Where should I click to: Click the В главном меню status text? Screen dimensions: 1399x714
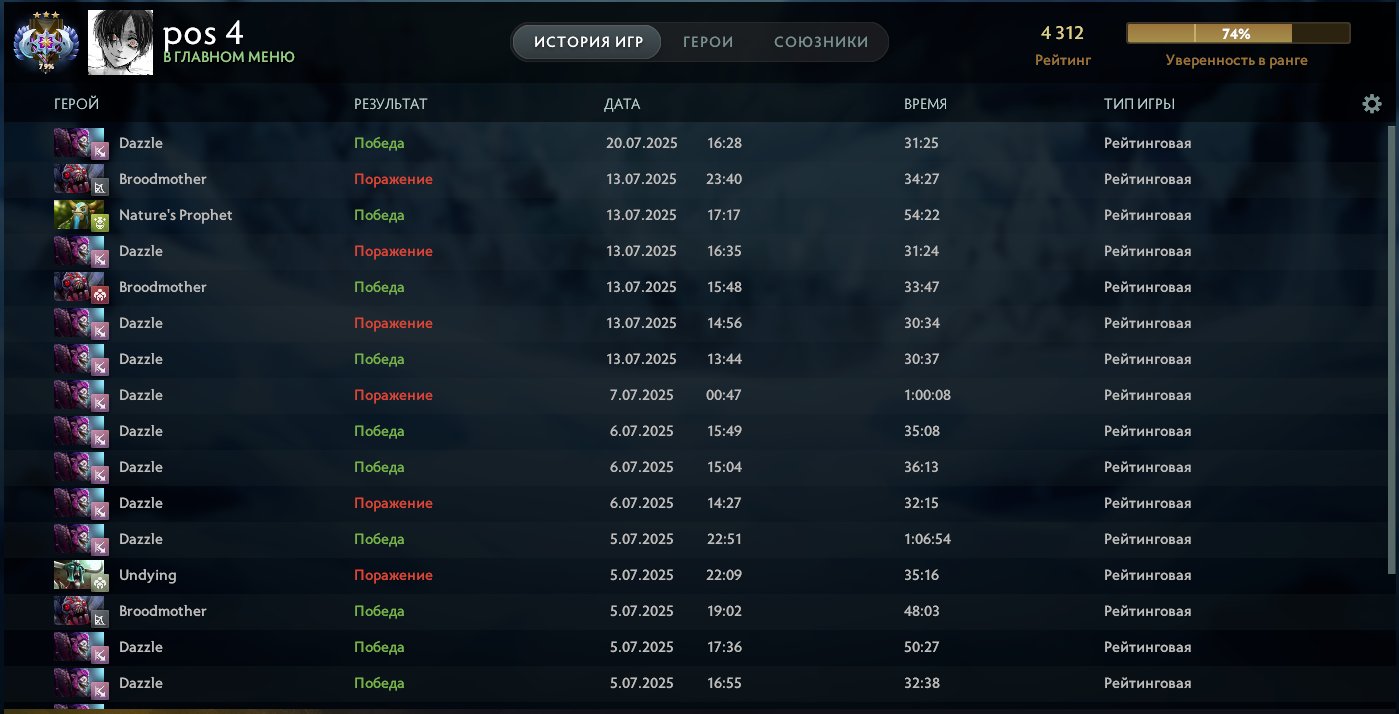coord(229,57)
